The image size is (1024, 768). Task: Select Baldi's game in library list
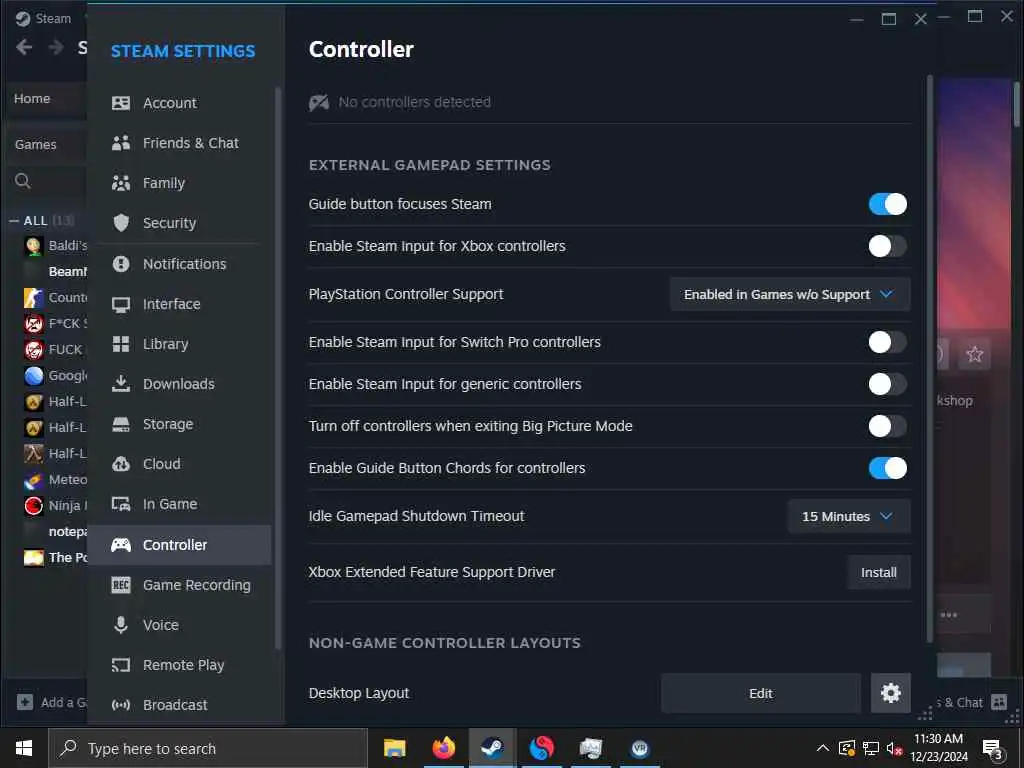[55, 246]
